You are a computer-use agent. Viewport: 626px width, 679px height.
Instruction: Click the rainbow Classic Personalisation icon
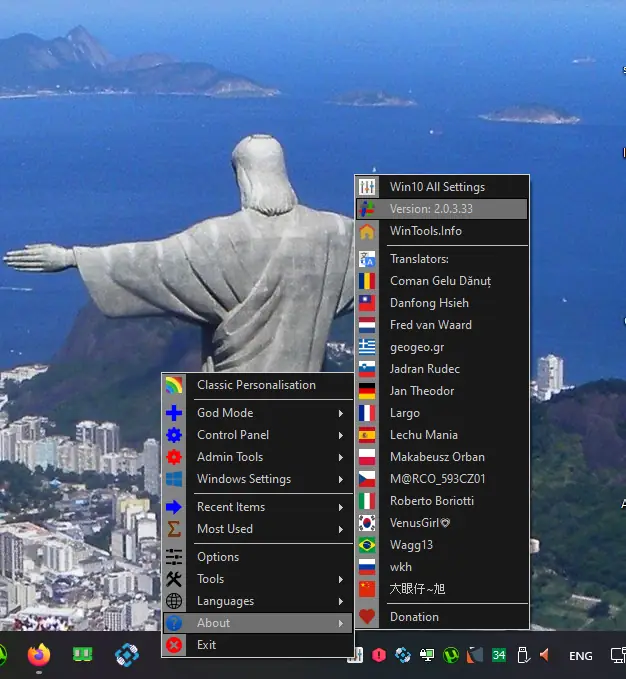click(174, 385)
